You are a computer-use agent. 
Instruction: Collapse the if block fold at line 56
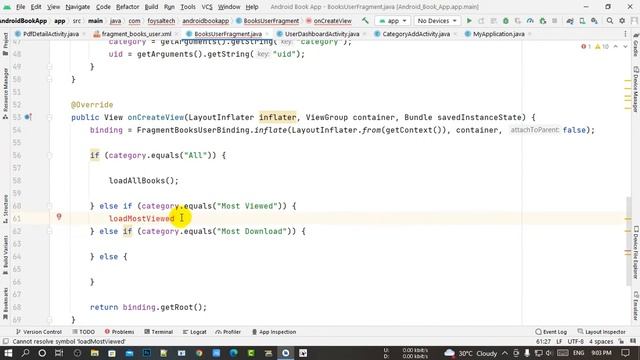pyautogui.click(x=50, y=155)
